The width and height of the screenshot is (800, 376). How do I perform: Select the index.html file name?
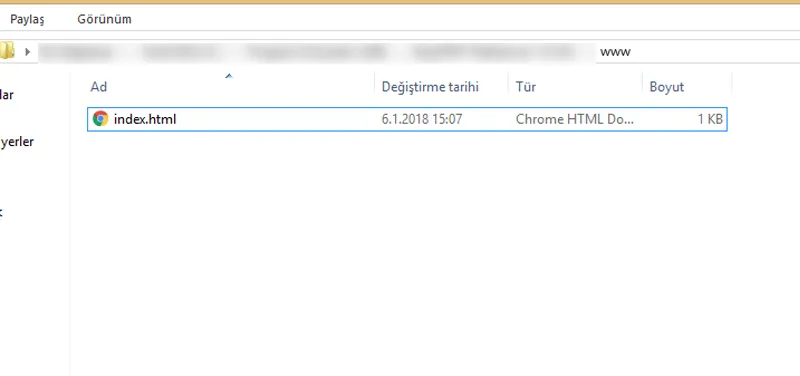click(x=145, y=119)
